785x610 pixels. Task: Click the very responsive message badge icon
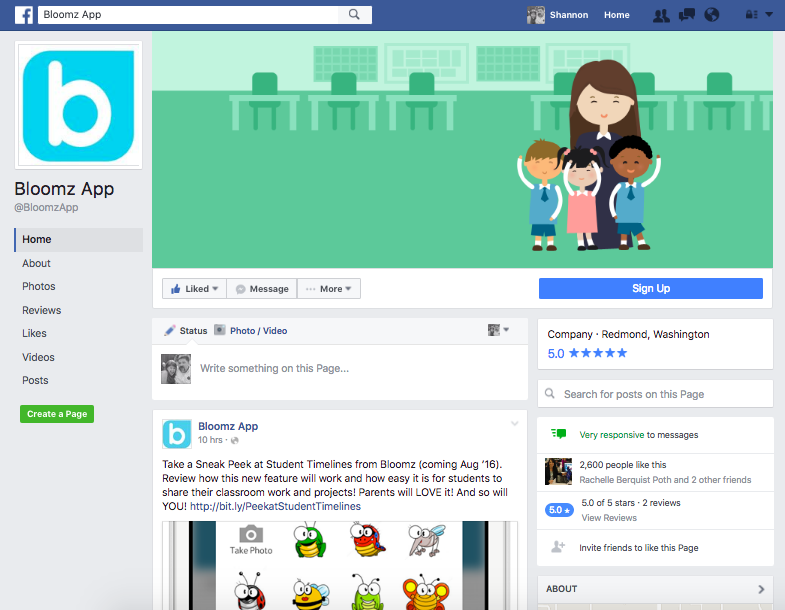tap(558, 434)
